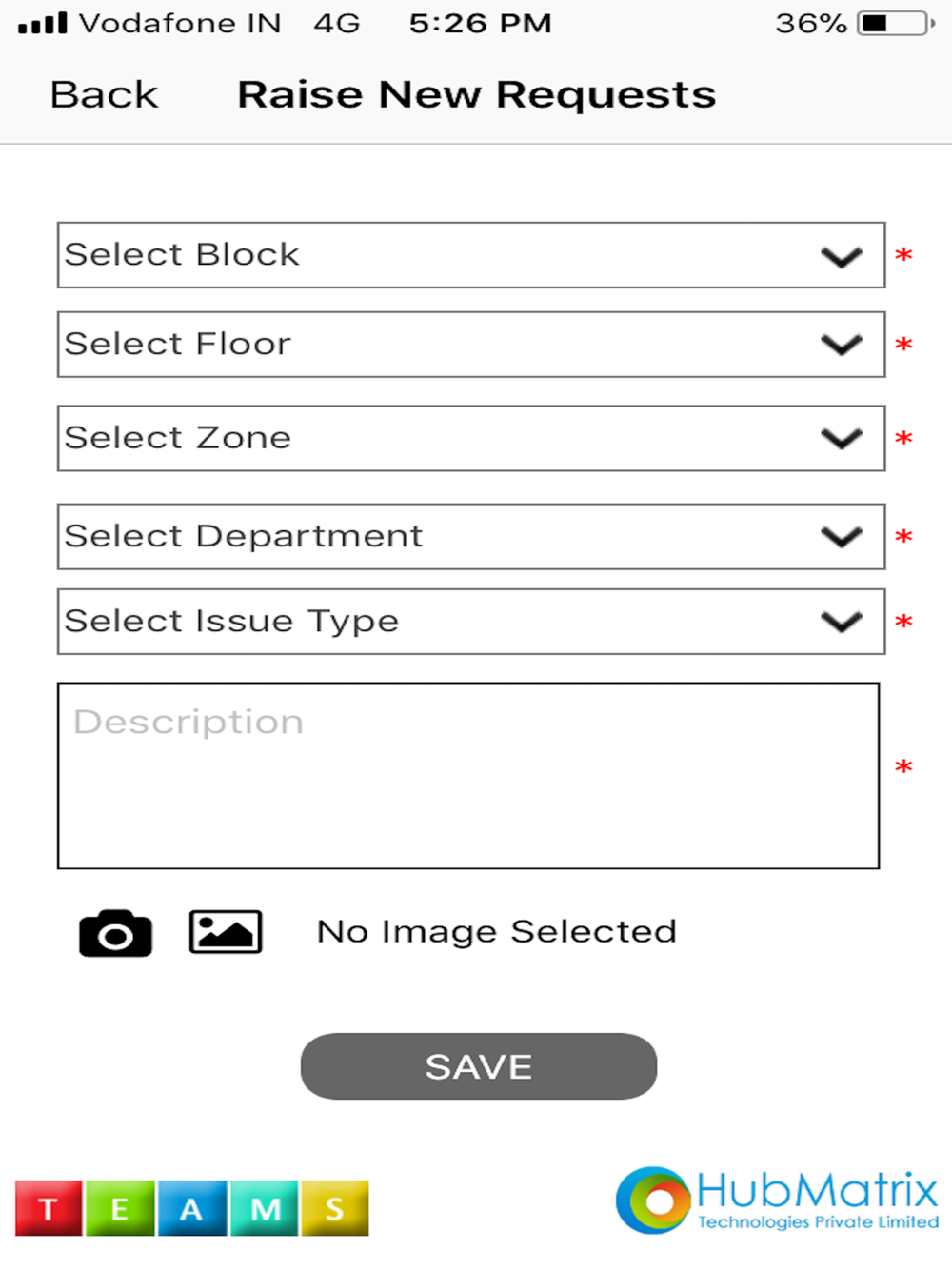The width and height of the screenshot is (952, 1270).
Task: Click the SAVE button
Action: pyautogui.click(x=479, y=1066)
